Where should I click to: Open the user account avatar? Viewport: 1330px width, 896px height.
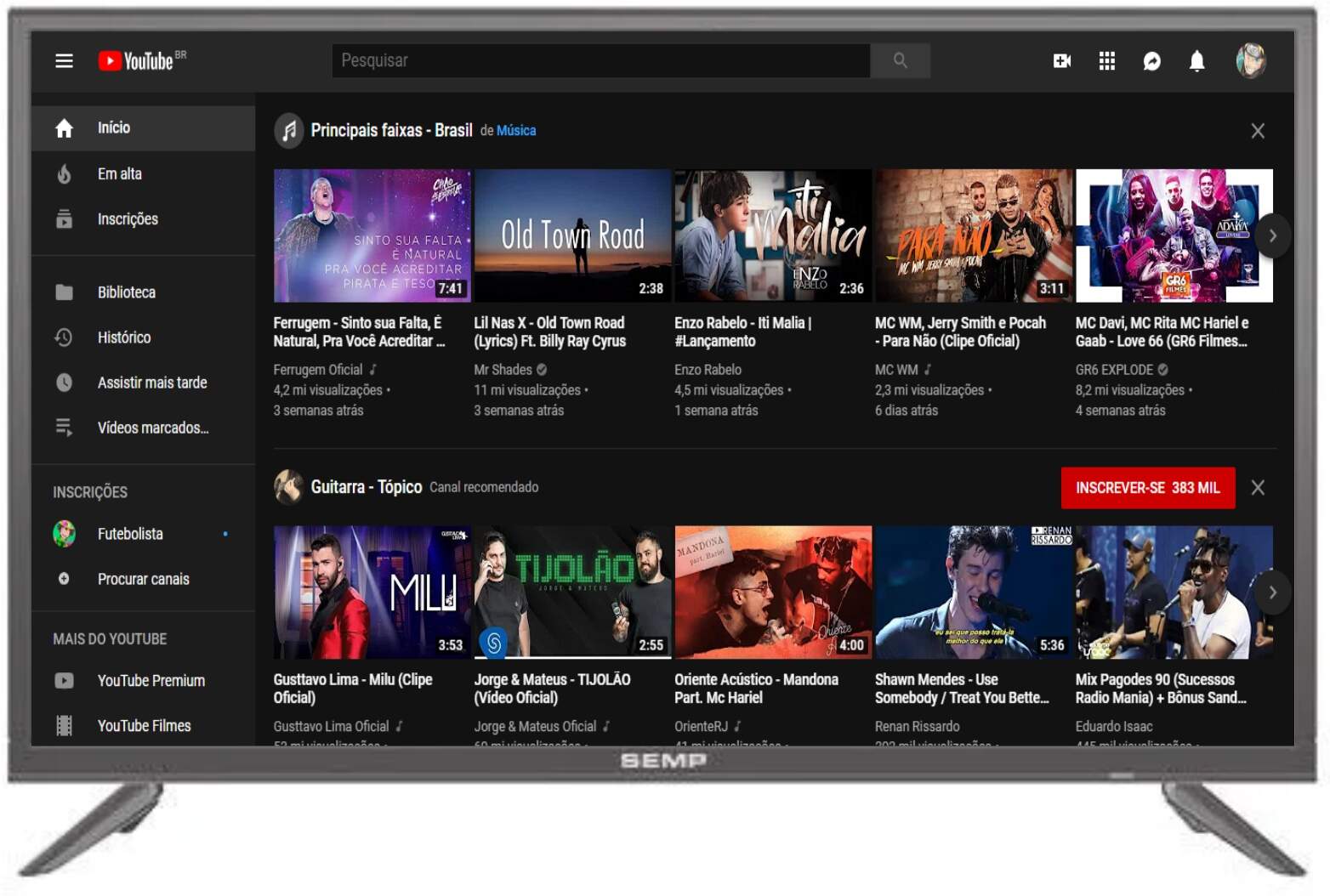1250,60
